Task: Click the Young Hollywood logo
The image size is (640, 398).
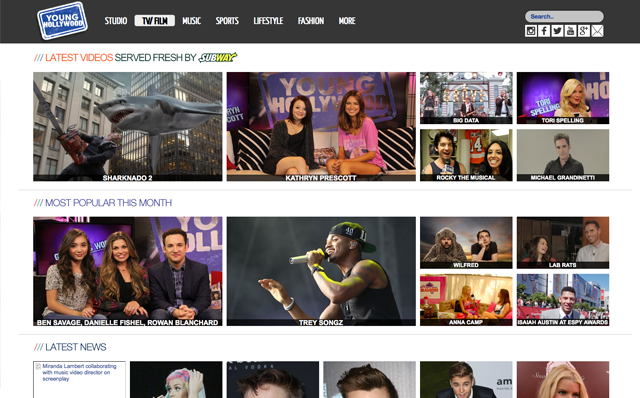Action: 62,21
